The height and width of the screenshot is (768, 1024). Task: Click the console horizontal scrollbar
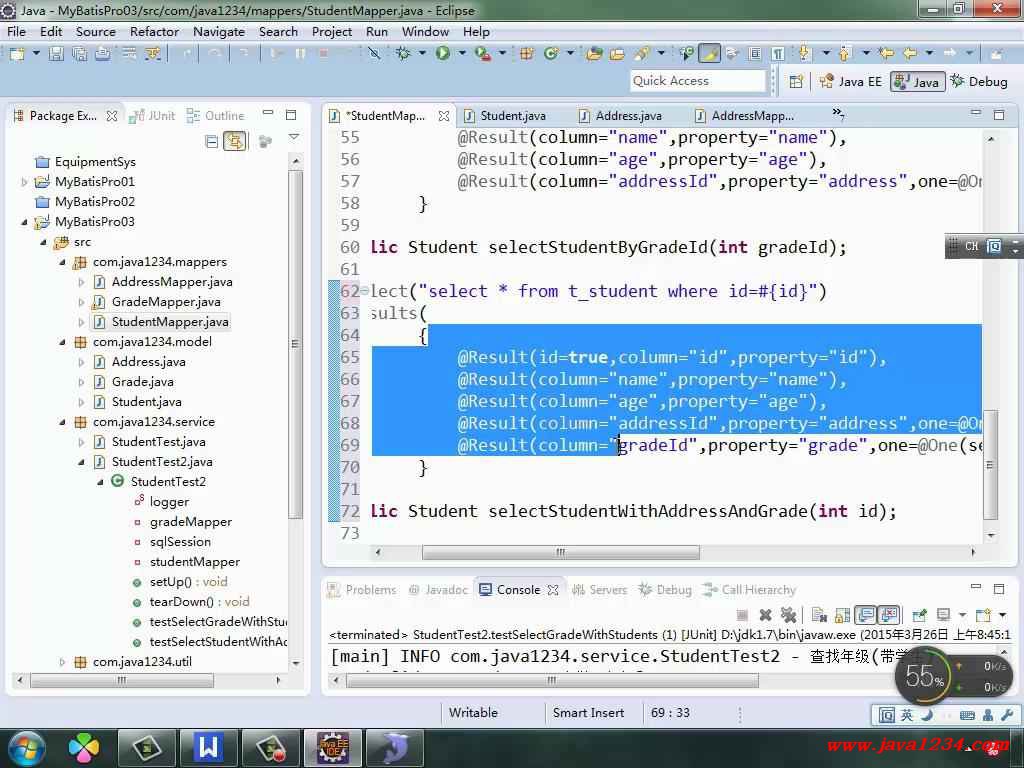552,680
